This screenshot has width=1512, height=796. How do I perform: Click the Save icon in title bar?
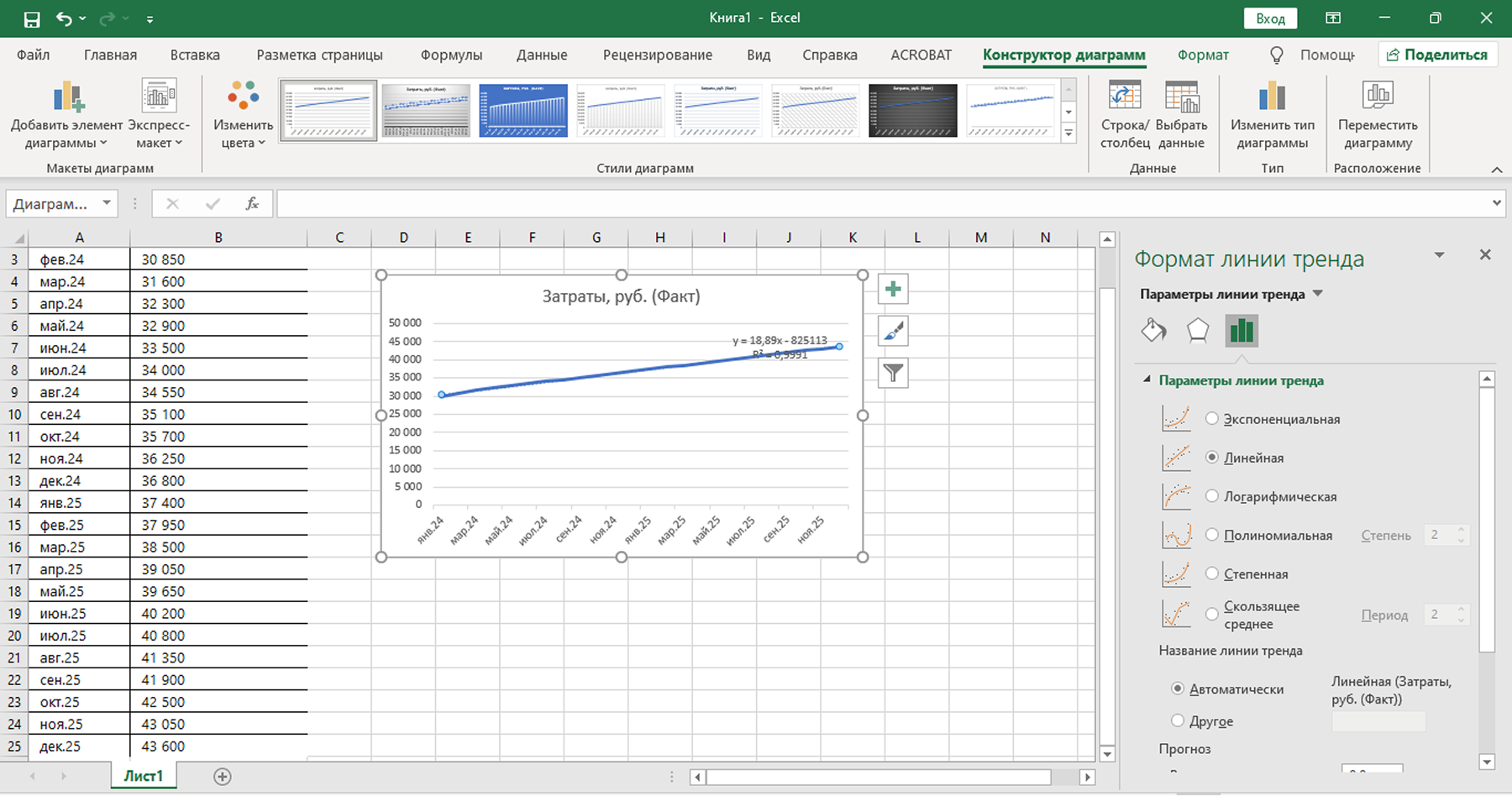click(x=32, y=18)
